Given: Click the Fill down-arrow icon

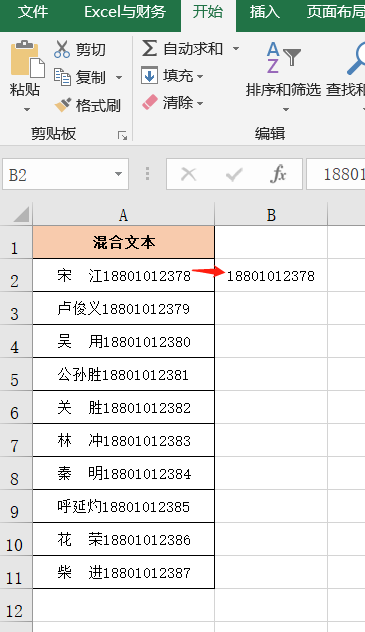Looking at the screenshot, I should [149, 76].
